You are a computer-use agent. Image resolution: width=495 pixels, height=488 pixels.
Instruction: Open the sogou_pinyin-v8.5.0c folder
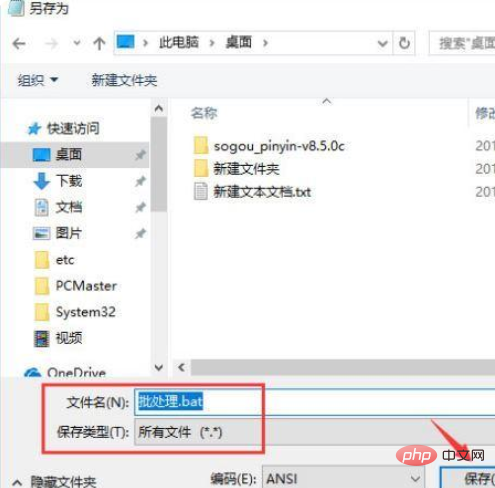(x=269, y=146)
